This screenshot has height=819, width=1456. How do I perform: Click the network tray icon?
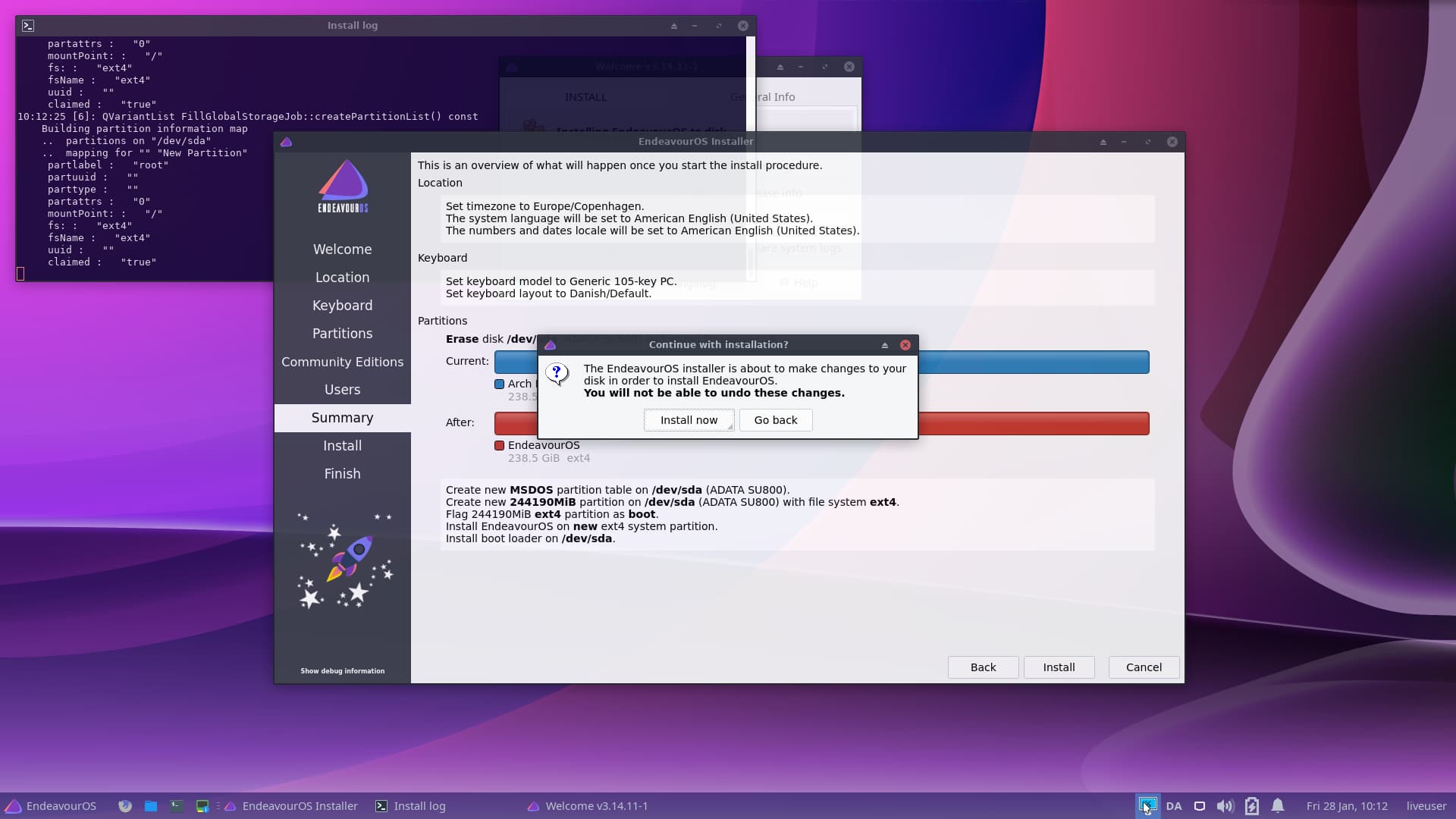(1200, 806)
